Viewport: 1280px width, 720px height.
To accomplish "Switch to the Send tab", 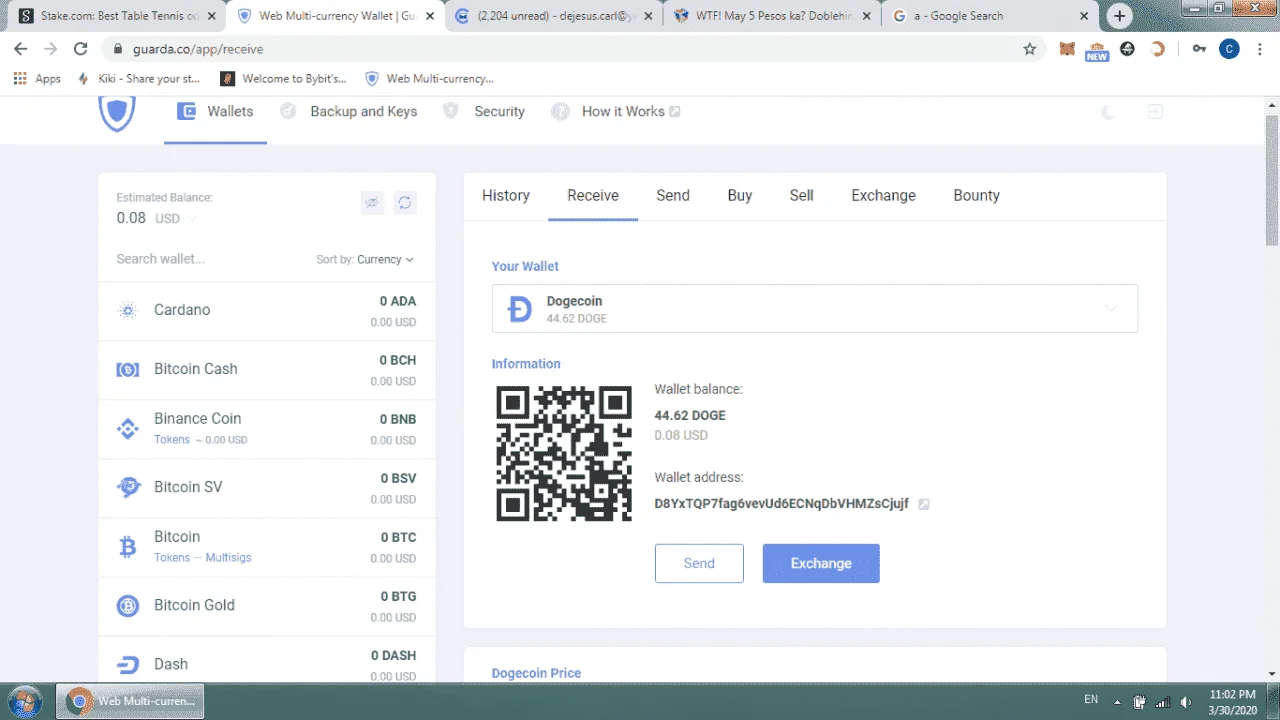I will point(673,195).
